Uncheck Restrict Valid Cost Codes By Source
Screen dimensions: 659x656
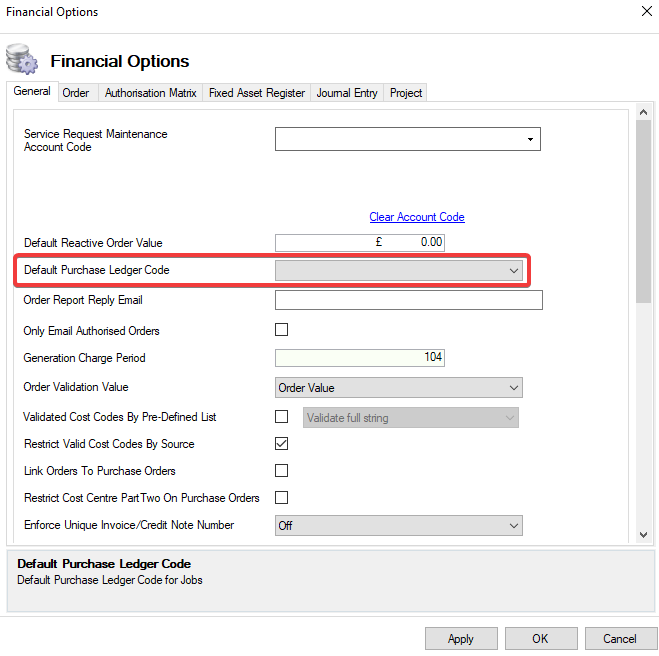click(x=281, y=443)
